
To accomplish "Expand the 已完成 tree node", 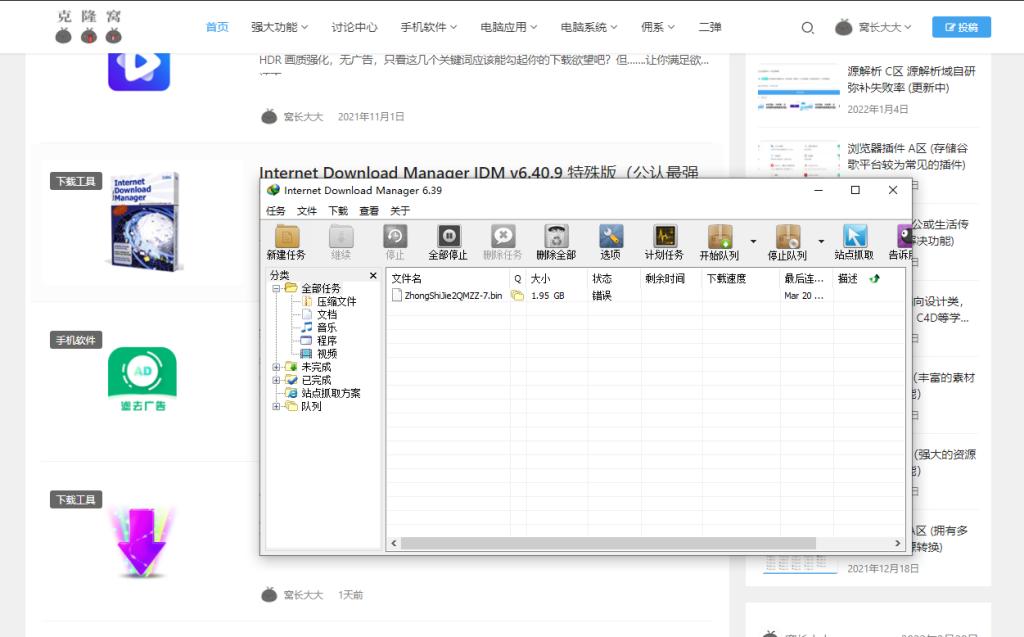I will pyautogui.click(x=276, y=380).
